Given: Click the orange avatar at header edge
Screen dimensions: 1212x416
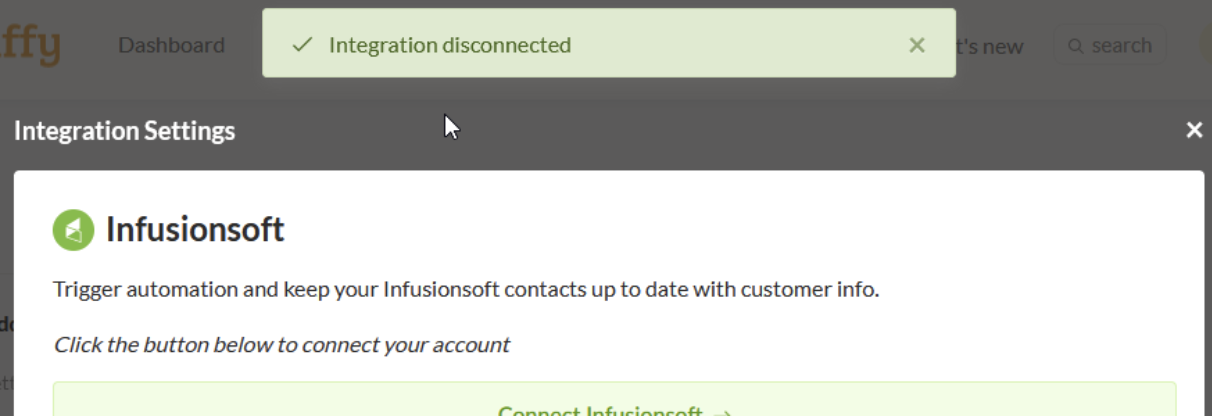Looking at the screenshot, I should coord(1206,45).
